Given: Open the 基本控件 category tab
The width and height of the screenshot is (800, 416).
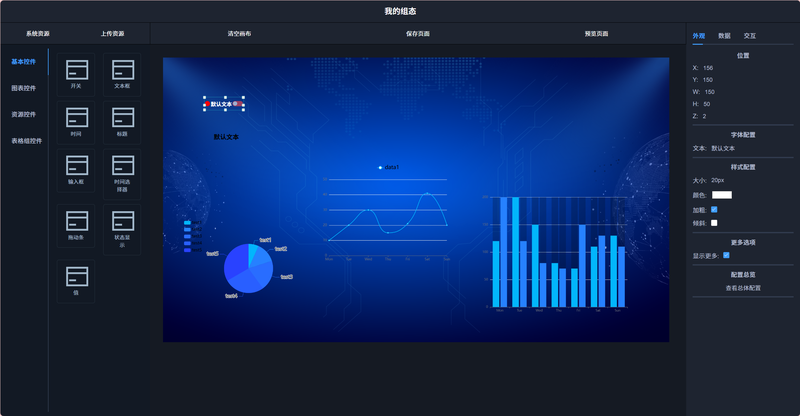Looking at the screenshot, I should (23, 62).
